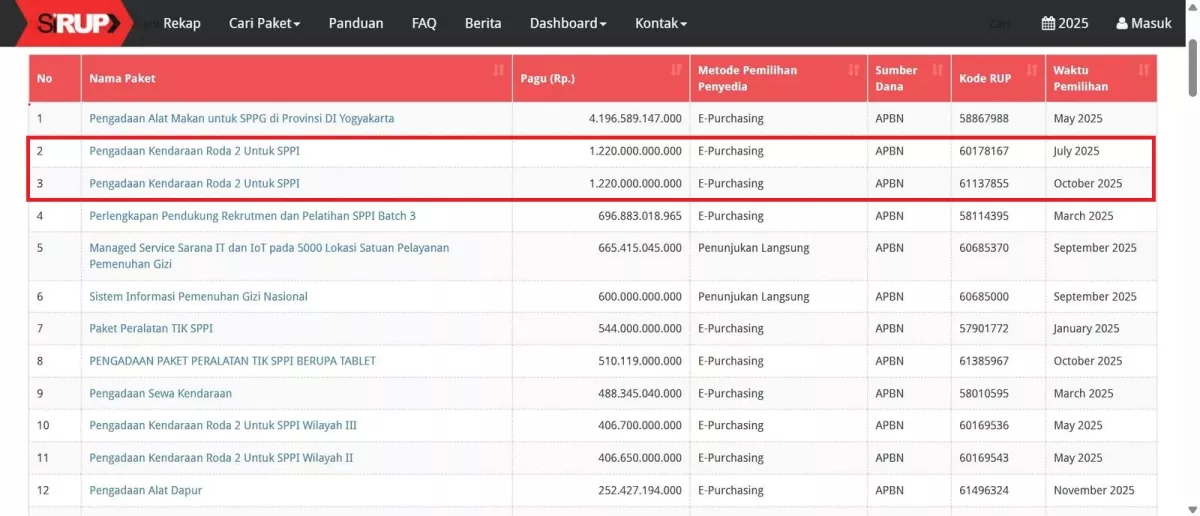This screenshot has height=516, width=1200.
Task: Click the vertical page scrollbar
Action: click(x=1192, y=70)
